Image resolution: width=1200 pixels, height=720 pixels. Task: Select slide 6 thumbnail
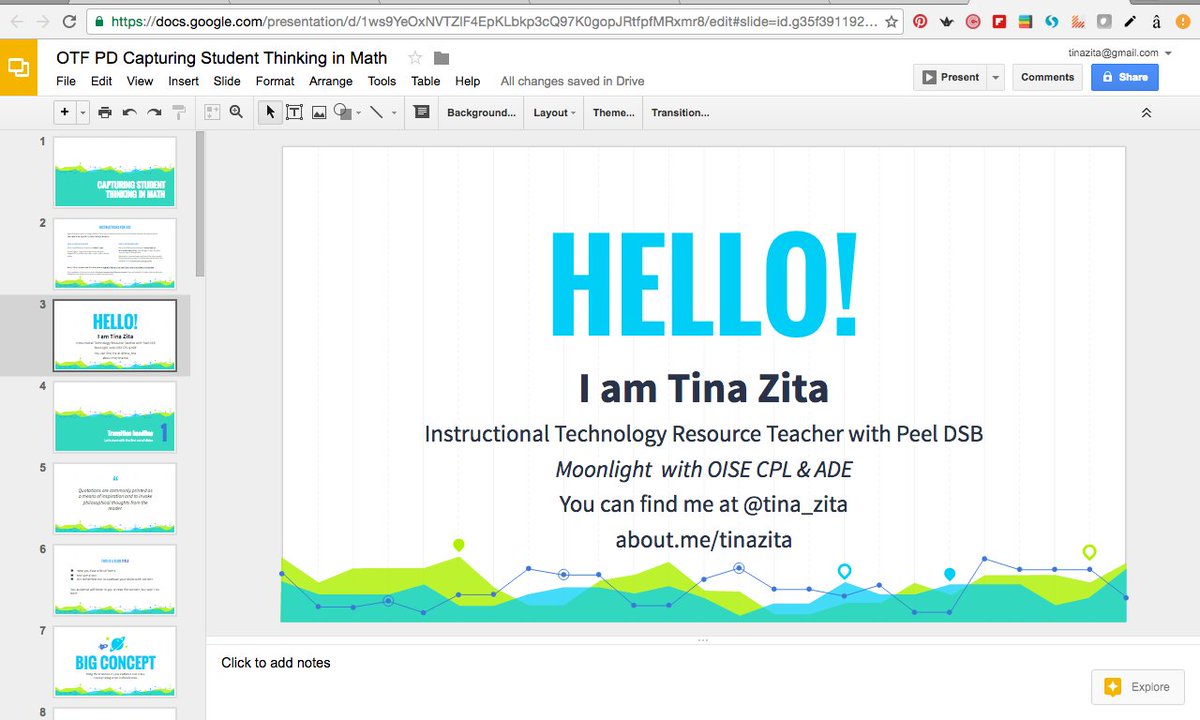(x=114, y=581)
